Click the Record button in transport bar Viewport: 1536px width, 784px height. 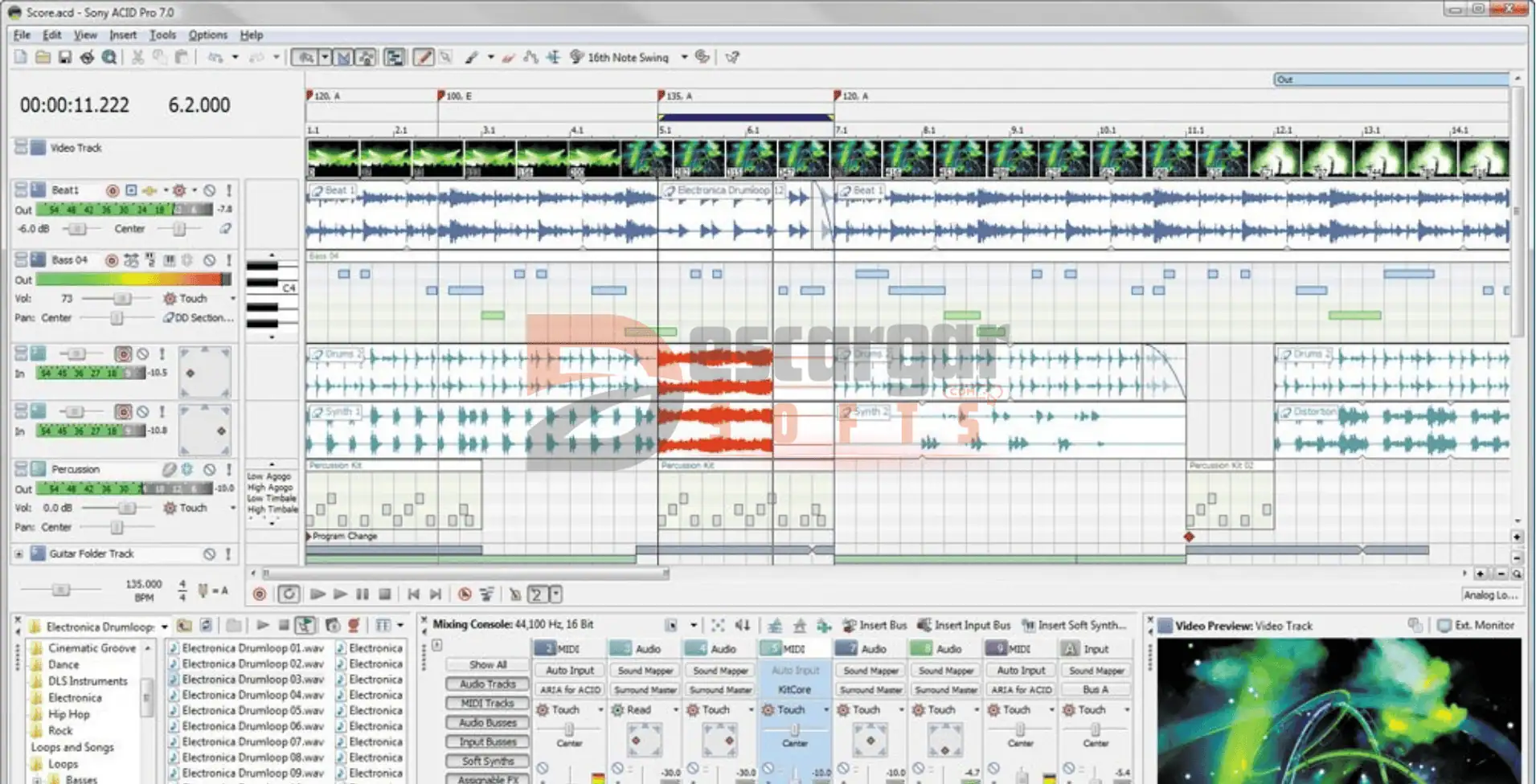(x=260, y=594)
